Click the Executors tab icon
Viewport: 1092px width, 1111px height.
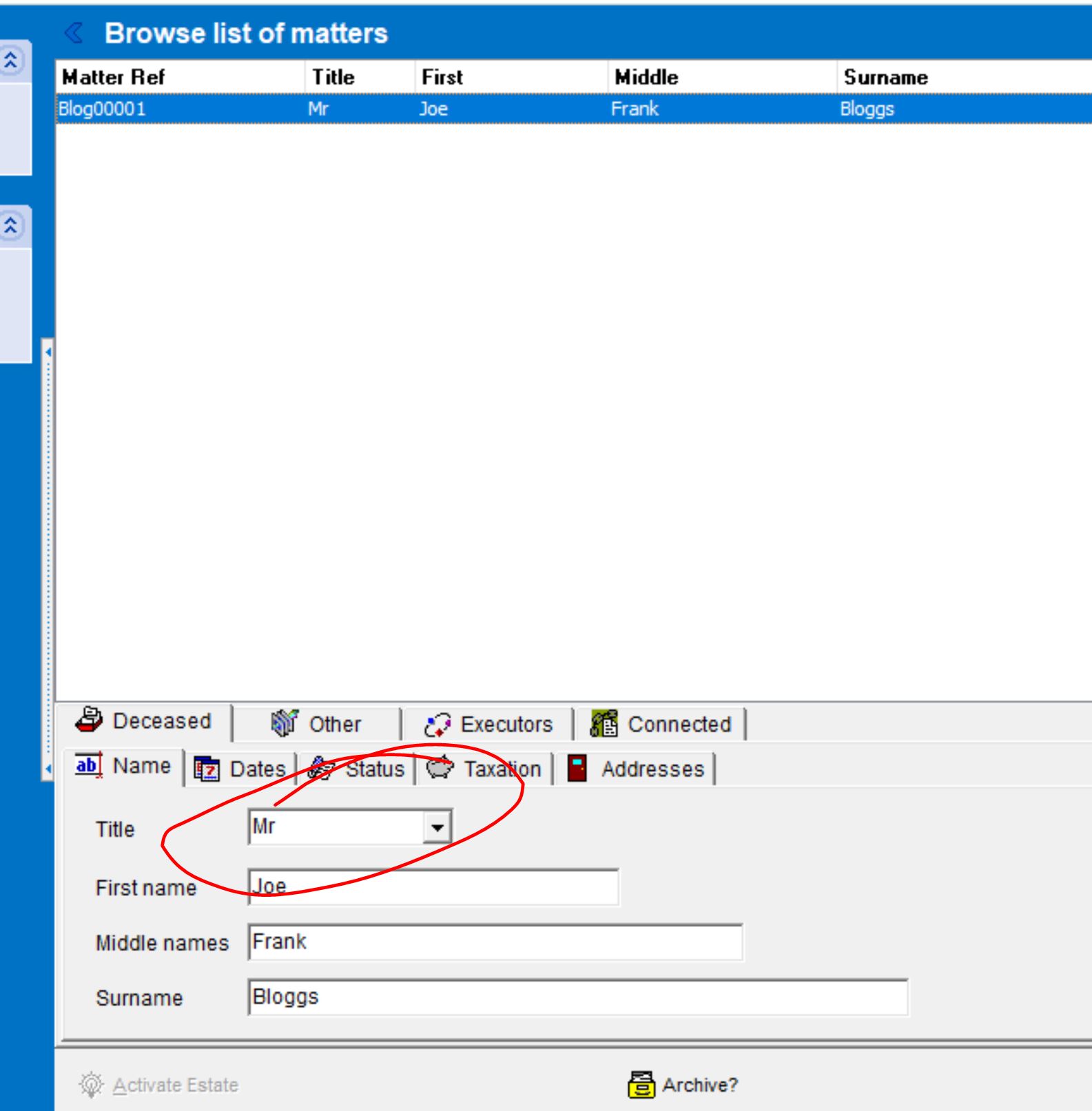pos(437,725)
